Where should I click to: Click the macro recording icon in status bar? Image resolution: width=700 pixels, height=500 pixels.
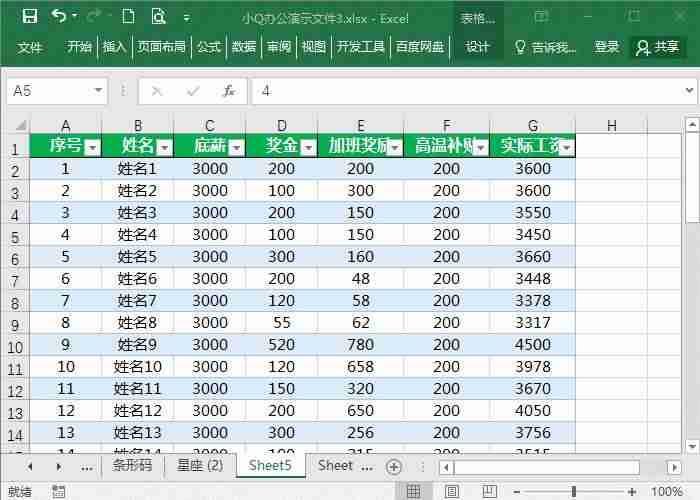58,491
